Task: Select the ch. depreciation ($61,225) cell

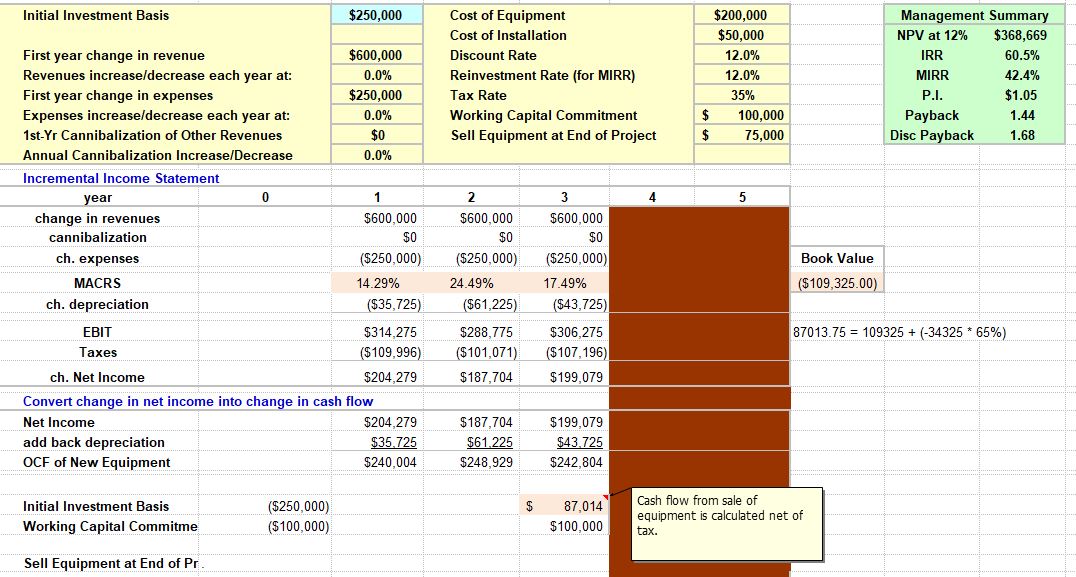Action: click(x=471, y=304)
